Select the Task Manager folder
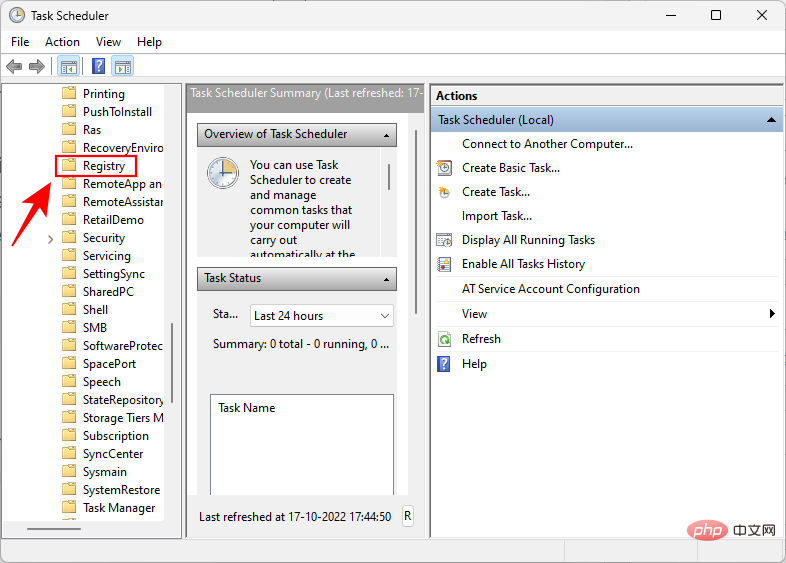 [119, 507]
